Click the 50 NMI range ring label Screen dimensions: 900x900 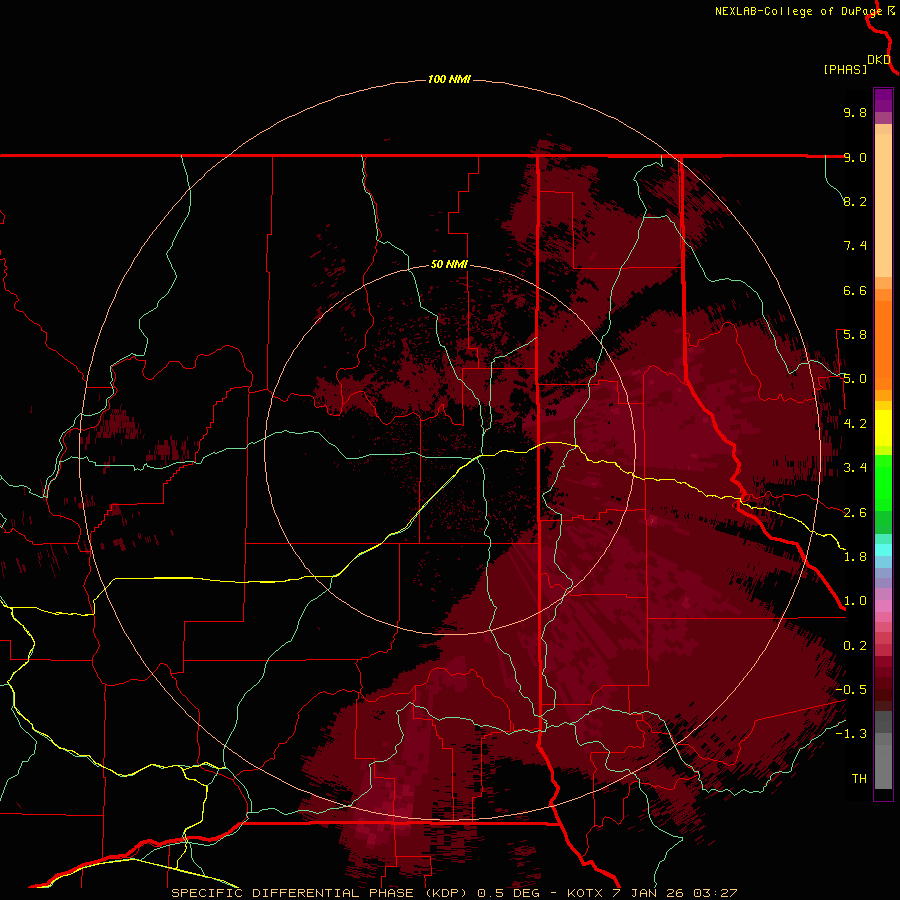(449, 264)
